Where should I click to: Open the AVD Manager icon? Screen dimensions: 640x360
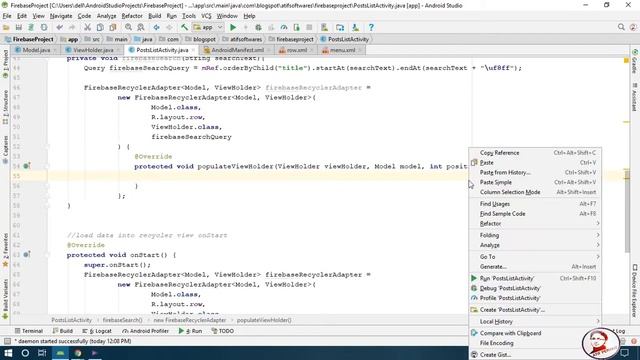coord(324,27)
